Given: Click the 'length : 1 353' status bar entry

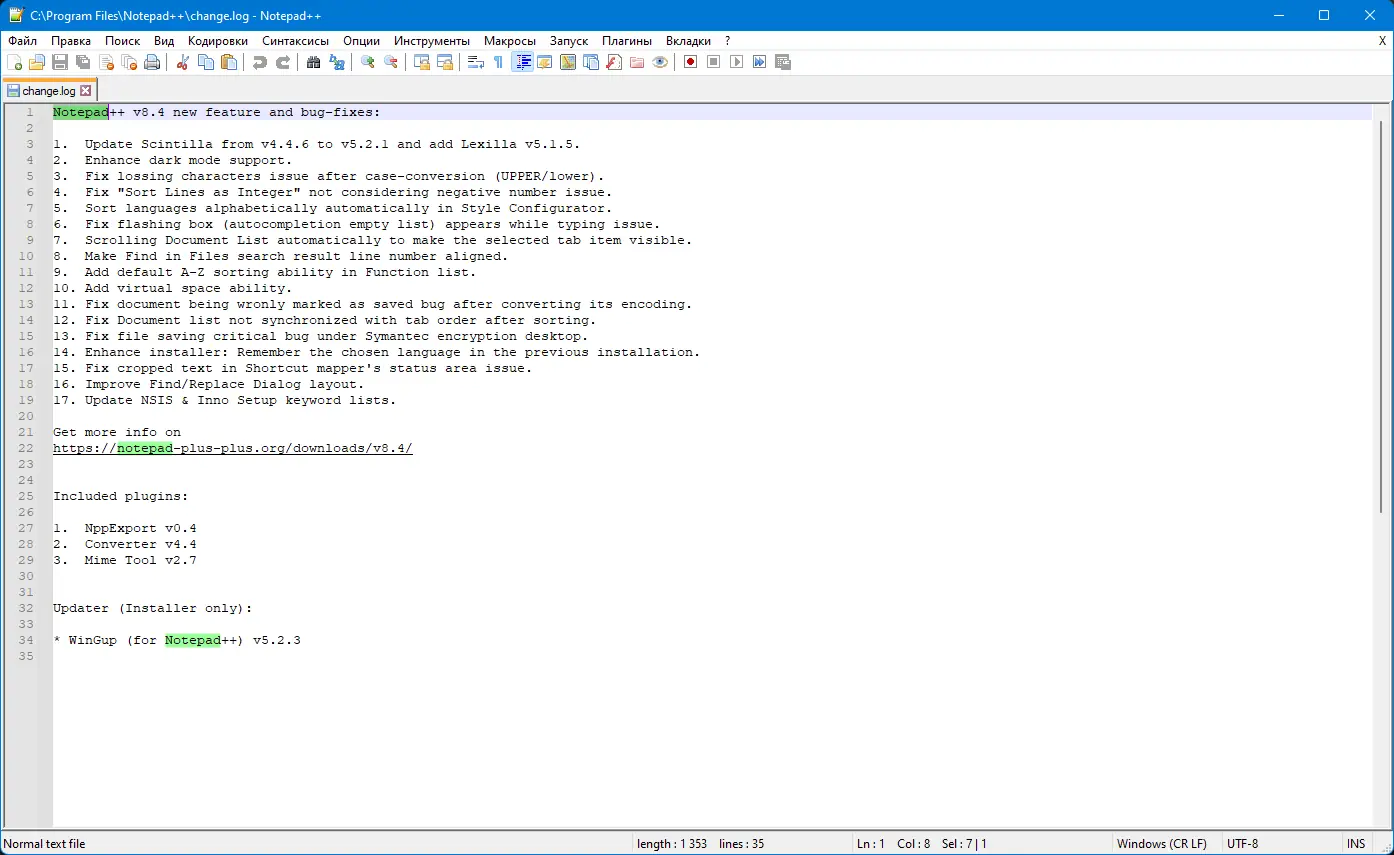Looking at the screenshot, I should coord(672,844).
